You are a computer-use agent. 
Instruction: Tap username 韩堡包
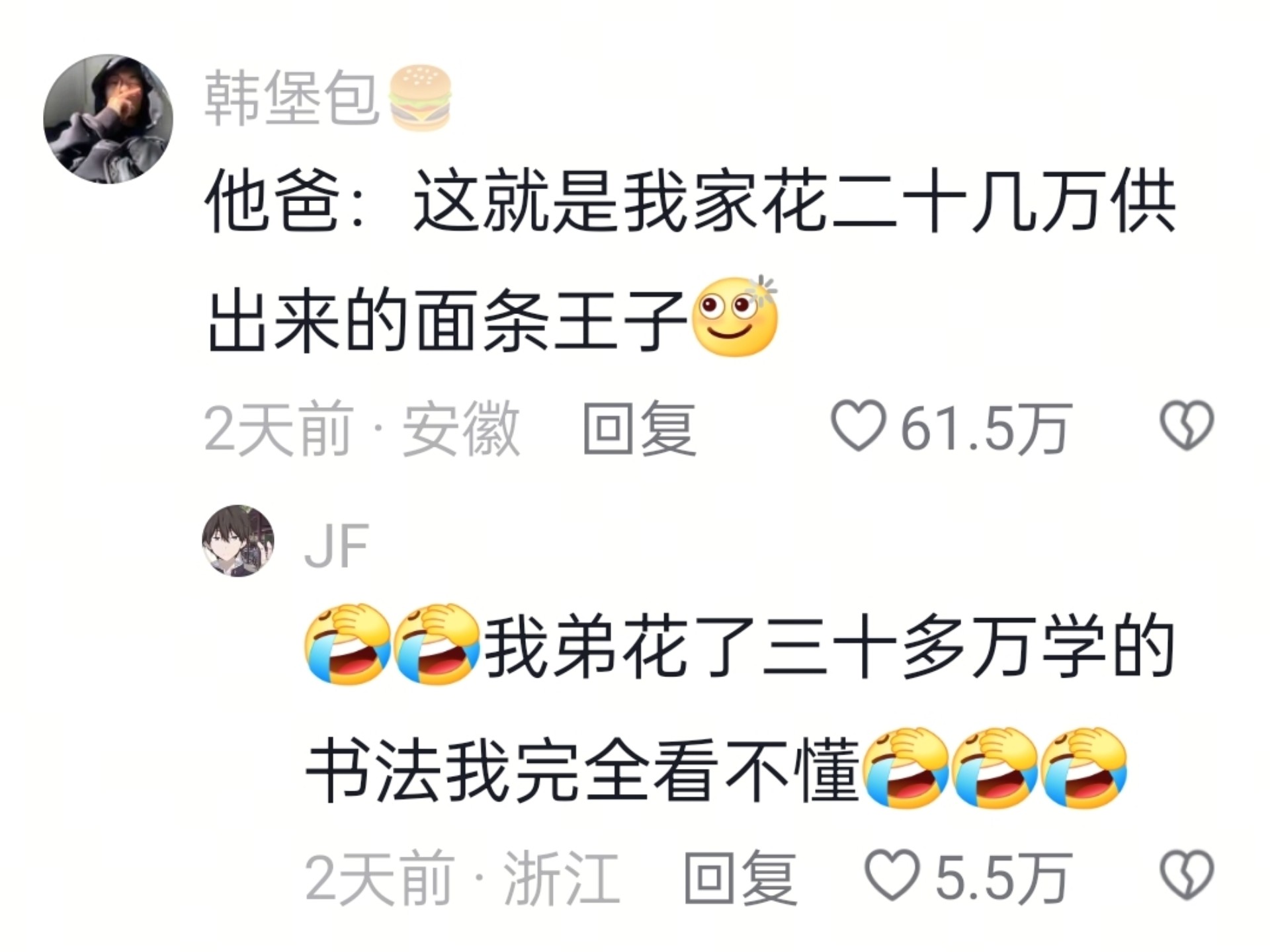[292, 98]
